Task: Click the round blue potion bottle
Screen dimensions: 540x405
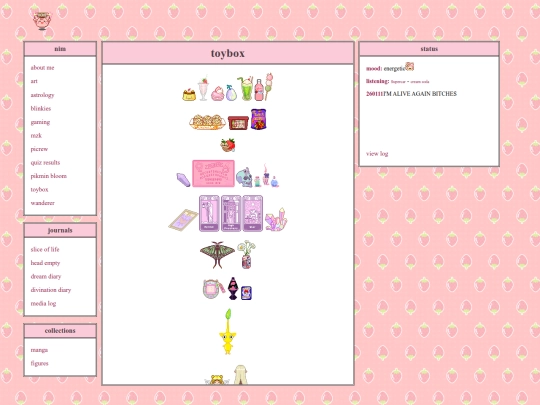Action: (274, 181)
